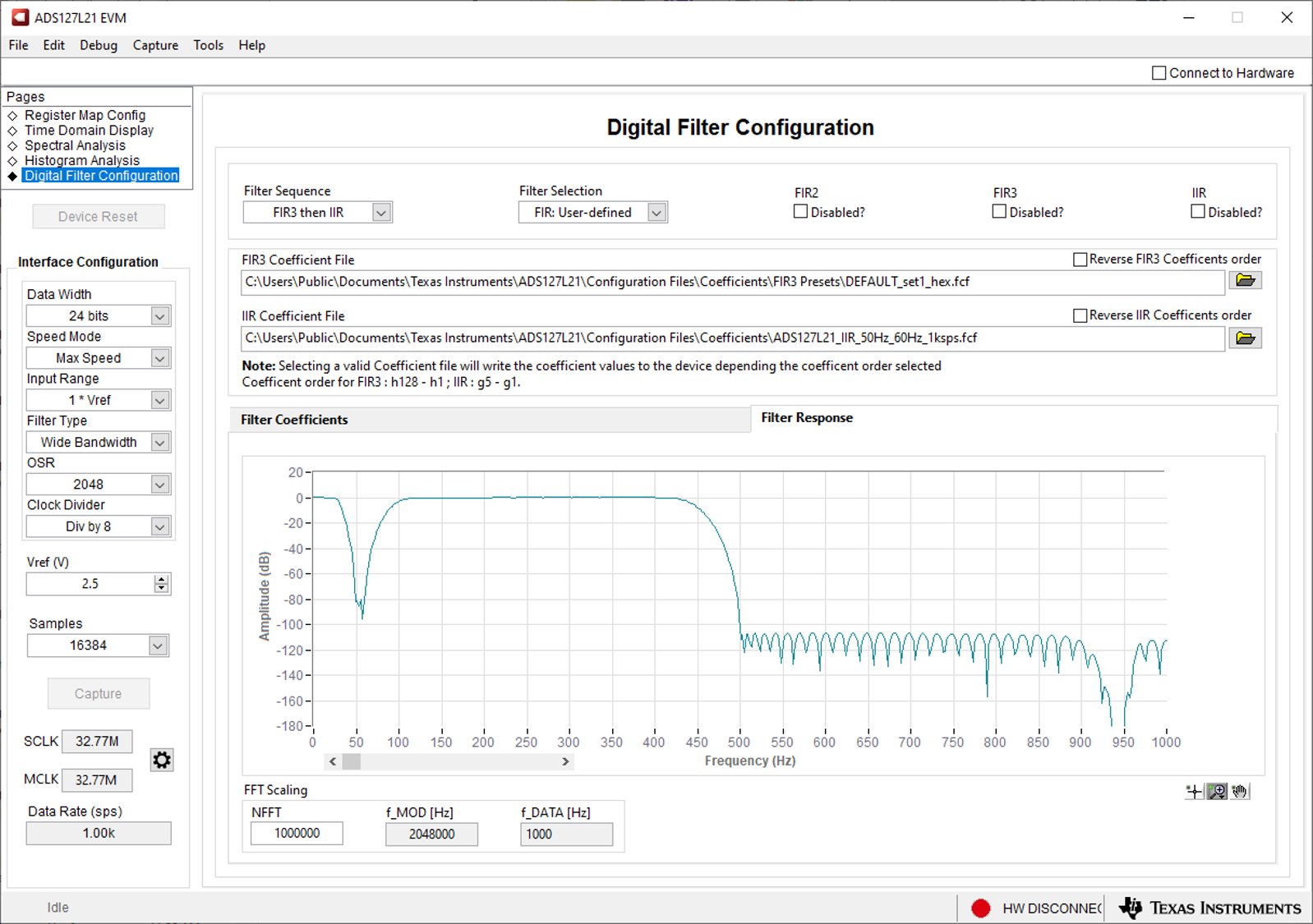Open the Capture menu
Viewport: 1313px width, 924px height.
tap(155, 45)
